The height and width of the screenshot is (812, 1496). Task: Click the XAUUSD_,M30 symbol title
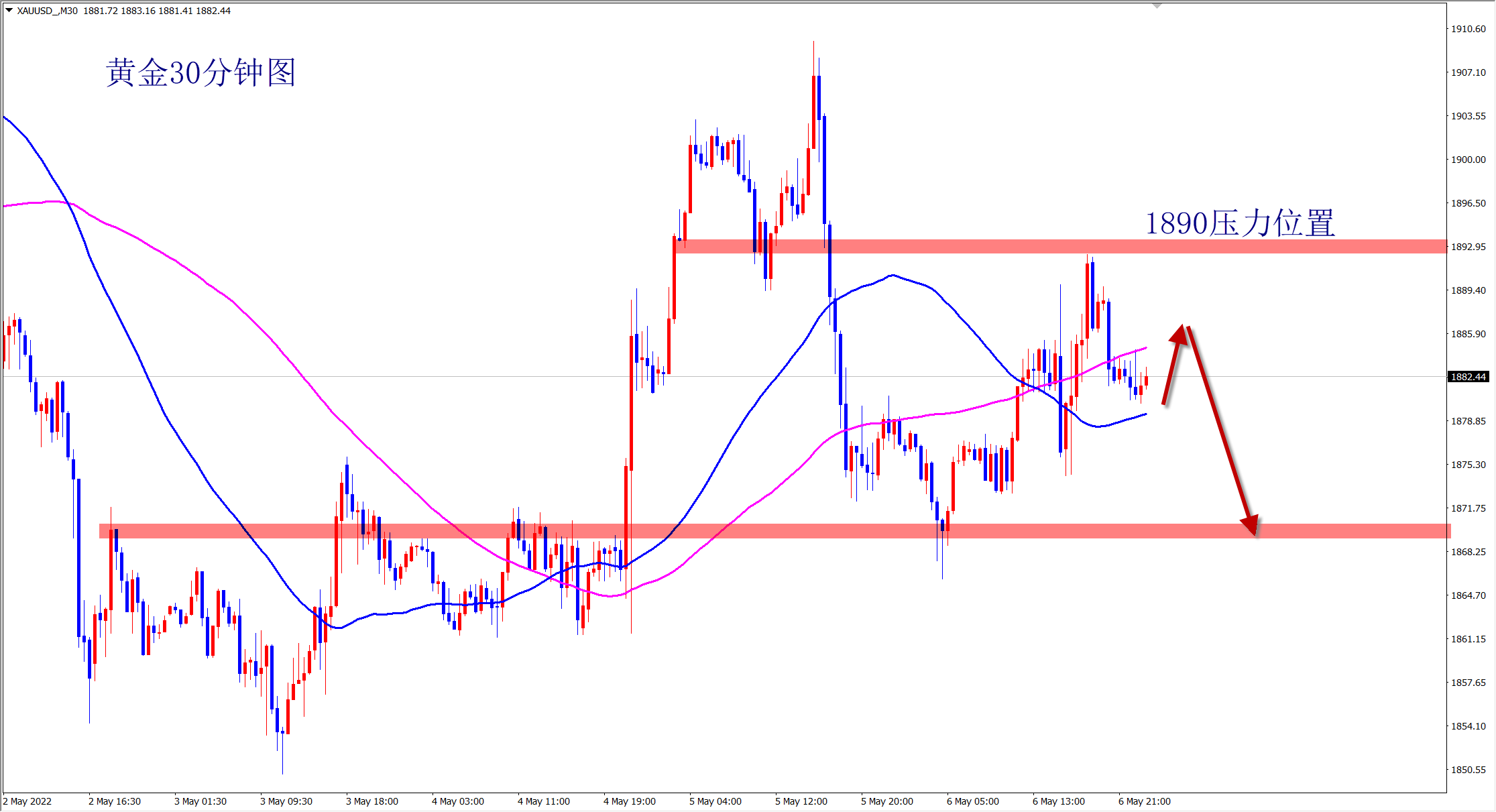coord(47,11)
